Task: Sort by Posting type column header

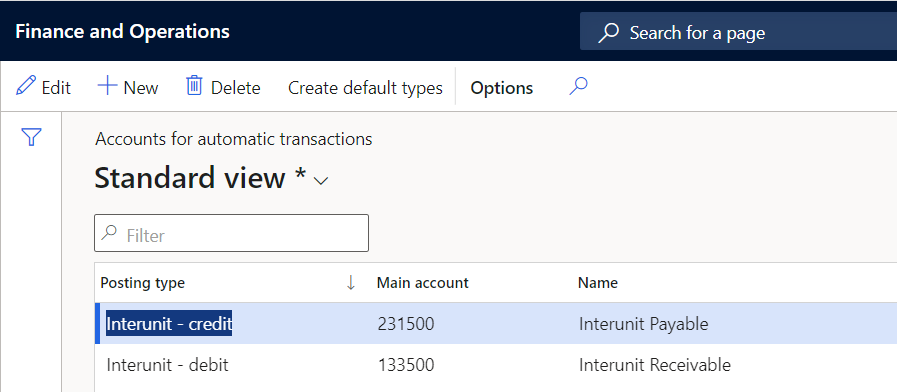Action: point(142,283)
